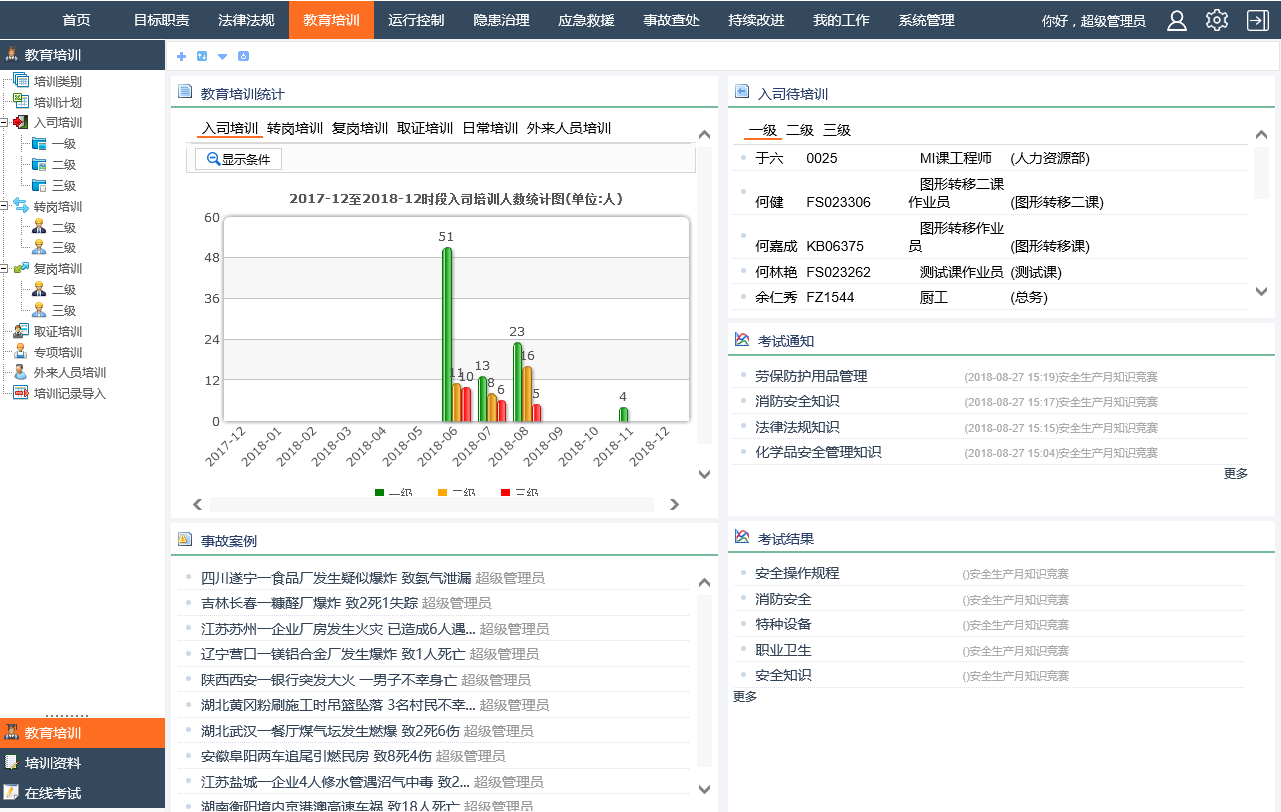This screenshot has height=812, width=1281.
Task: Open 培训记录导入 import icon item
Action: point(21,393)
